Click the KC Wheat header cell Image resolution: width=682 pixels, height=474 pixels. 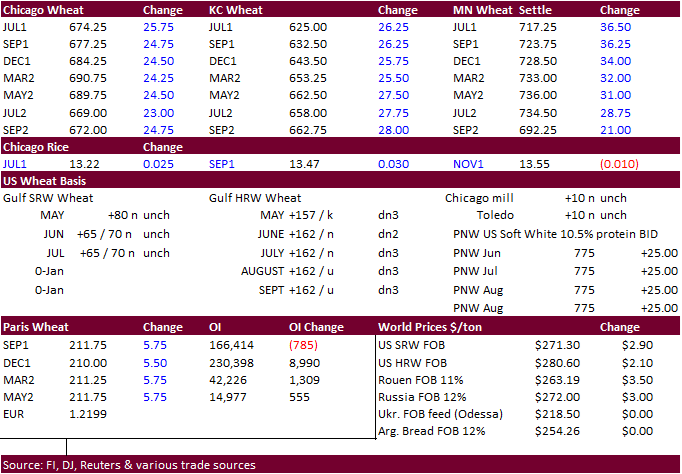click(236, 10)
